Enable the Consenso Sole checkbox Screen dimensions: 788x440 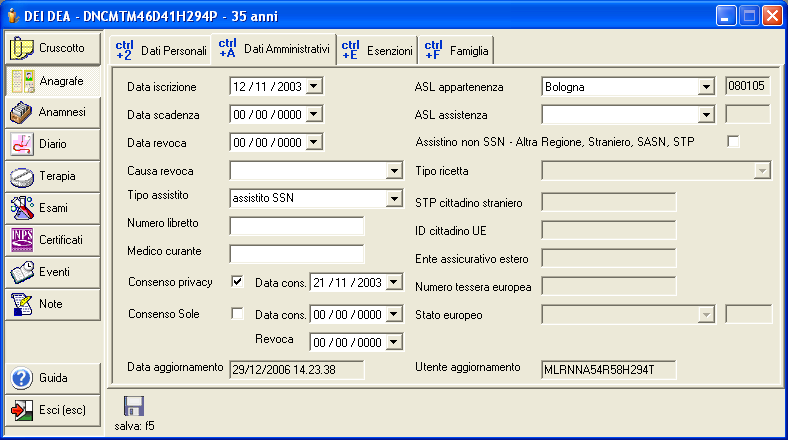237,314
